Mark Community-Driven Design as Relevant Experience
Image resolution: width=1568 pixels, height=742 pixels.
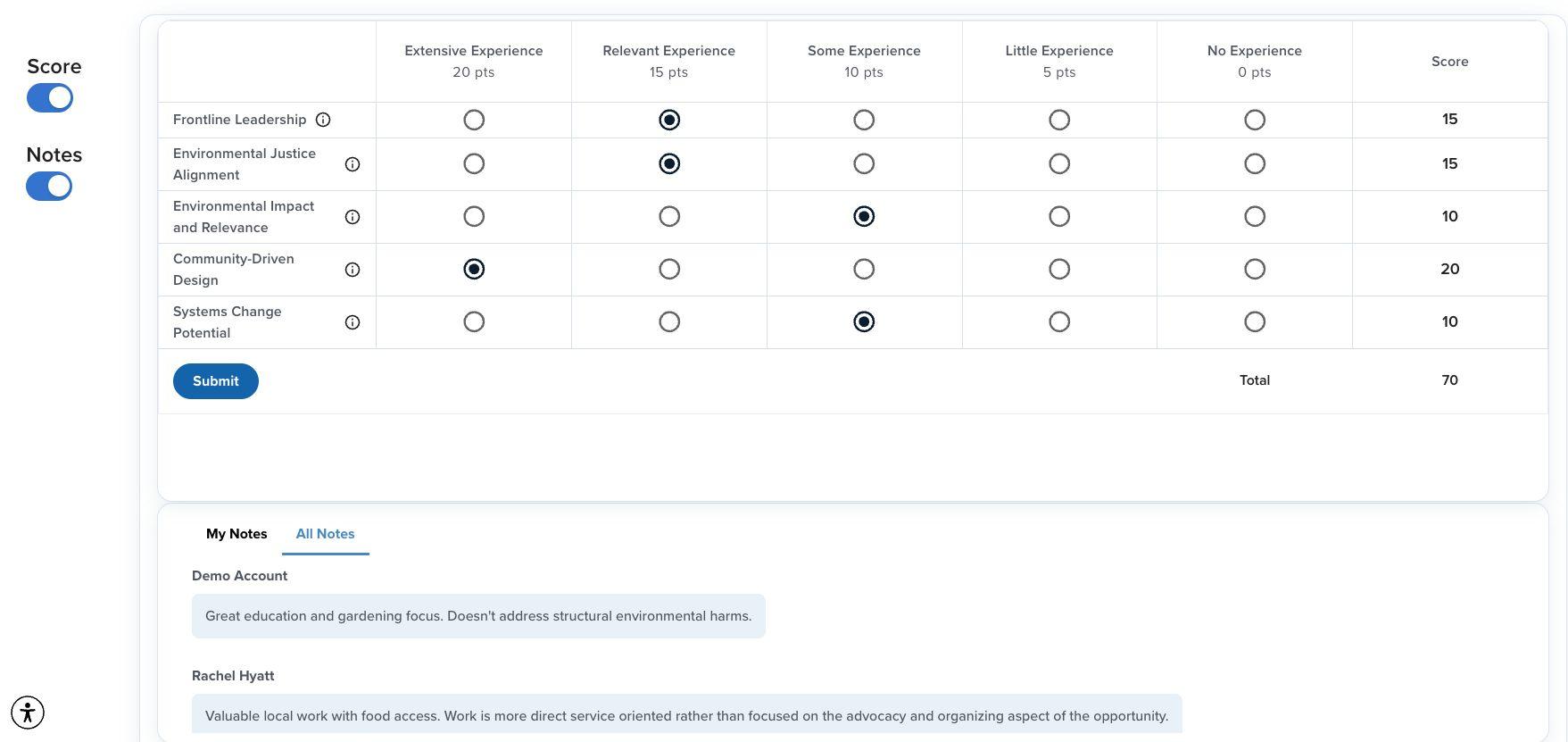point(669,270)
